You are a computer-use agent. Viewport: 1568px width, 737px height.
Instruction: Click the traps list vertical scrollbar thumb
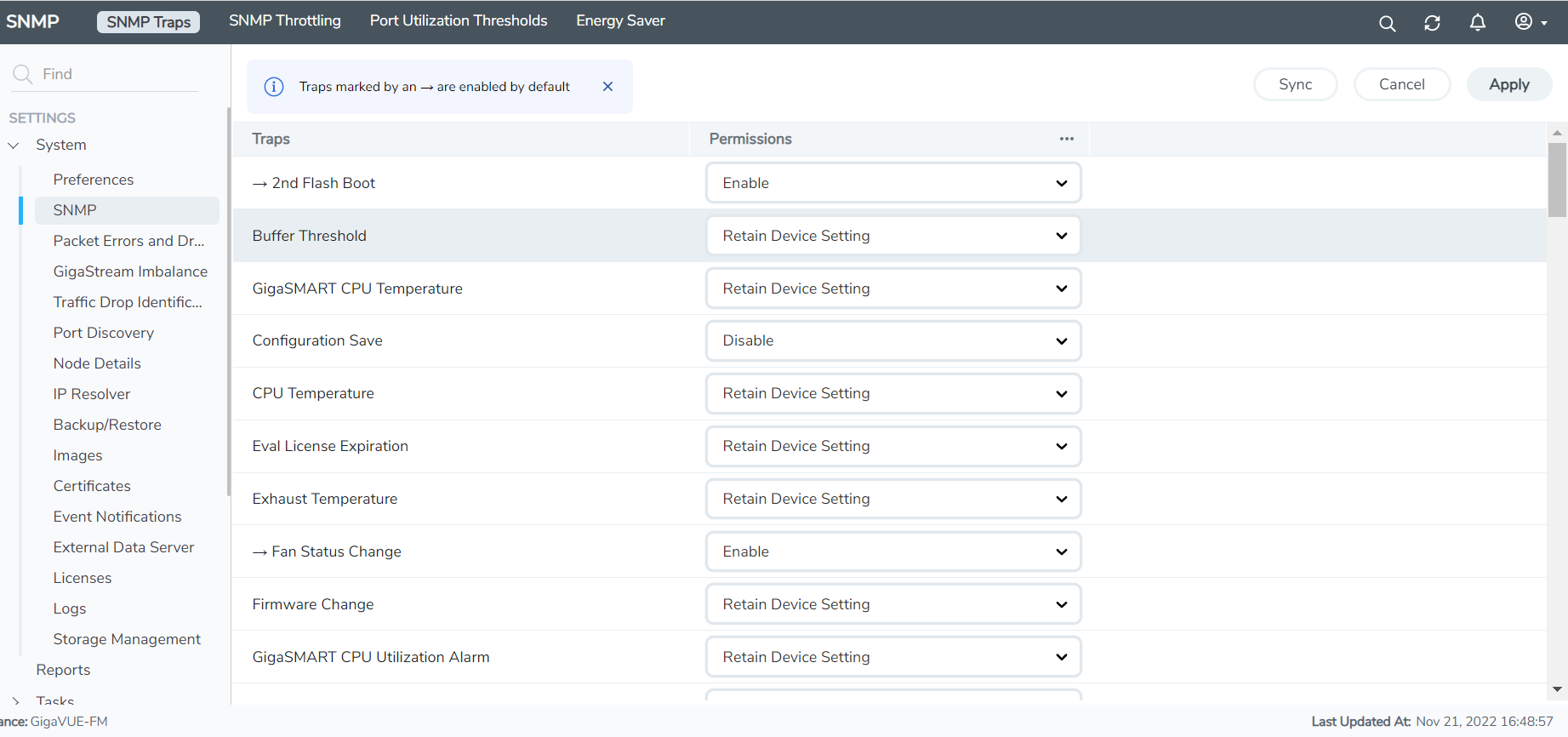click(1556, 179)
